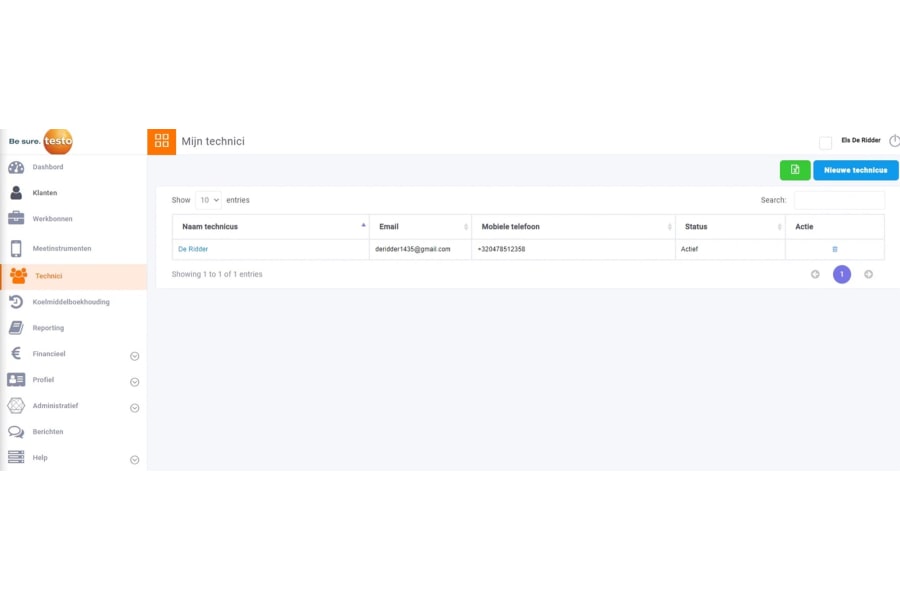Select the Meetinstrumenten device icon
Screen dimensions: 900x600
[16, 249]
